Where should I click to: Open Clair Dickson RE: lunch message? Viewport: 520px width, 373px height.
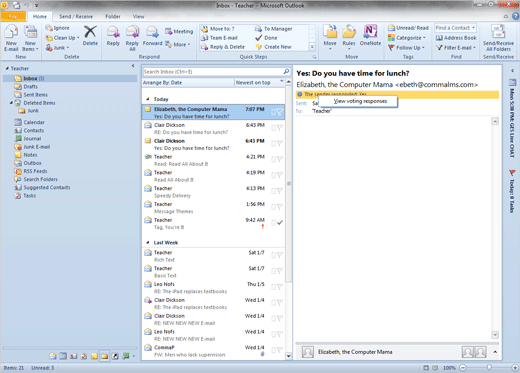pyautogui.click(x=213, y=128)
